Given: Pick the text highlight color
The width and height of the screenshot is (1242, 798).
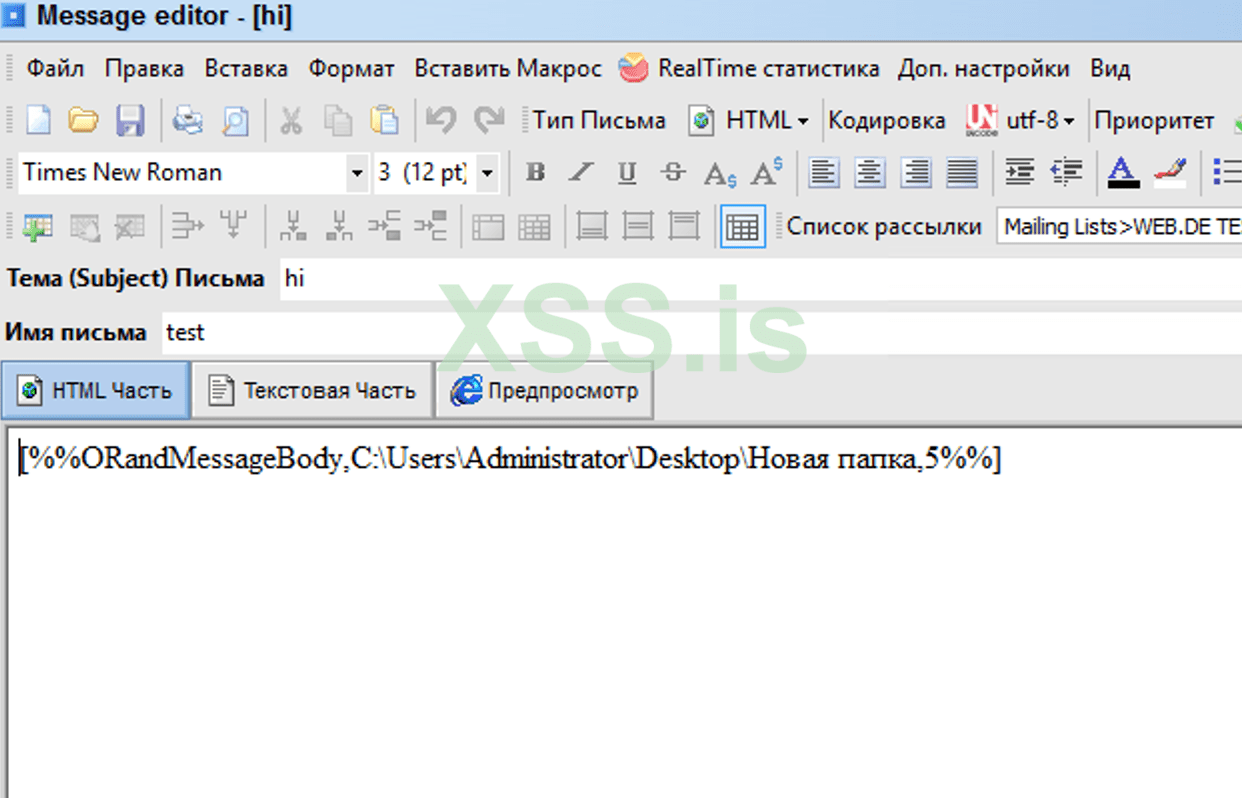Looking at the screenshot, I should pos(1170,172).
